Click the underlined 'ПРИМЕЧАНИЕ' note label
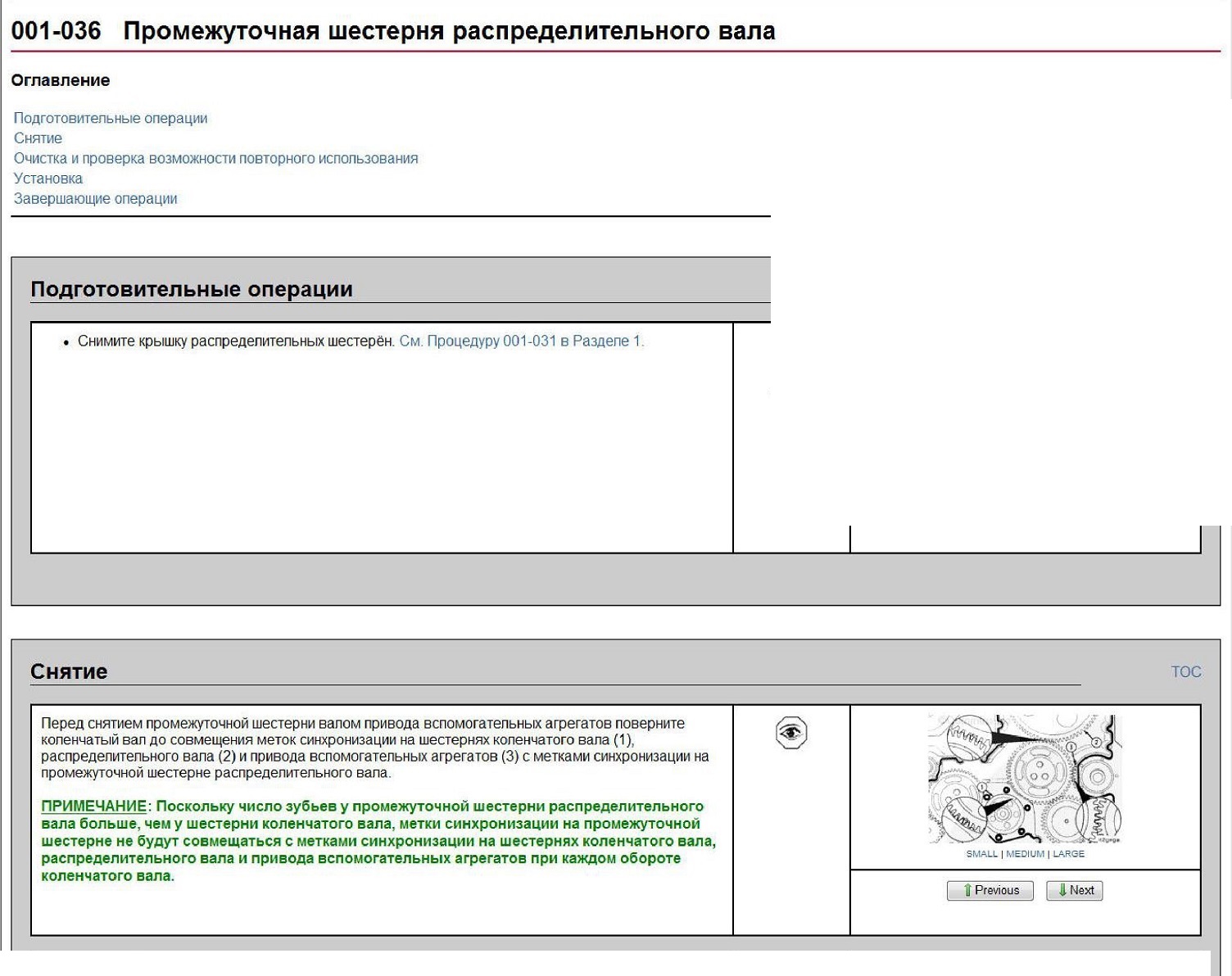The width and height of the screenshot is (1232, 976). (93, 807)
